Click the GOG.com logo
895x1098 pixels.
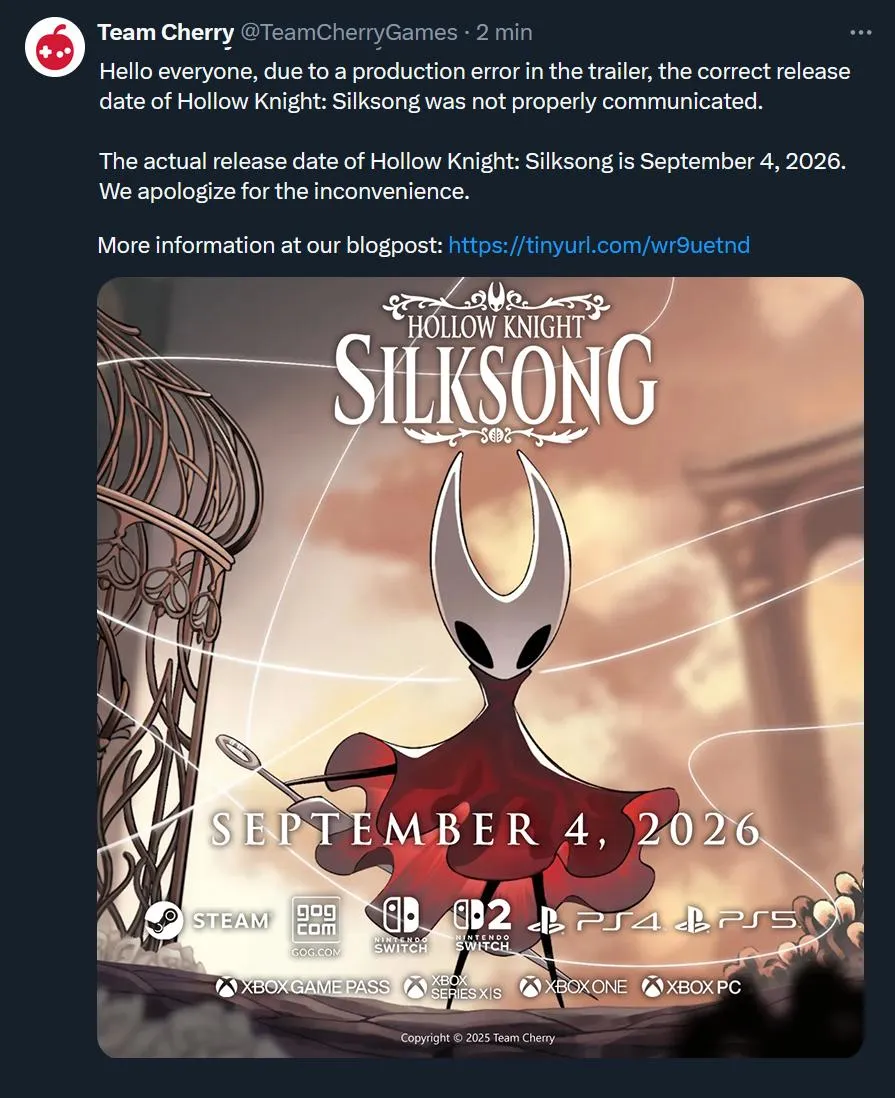(x=316, y=926)
